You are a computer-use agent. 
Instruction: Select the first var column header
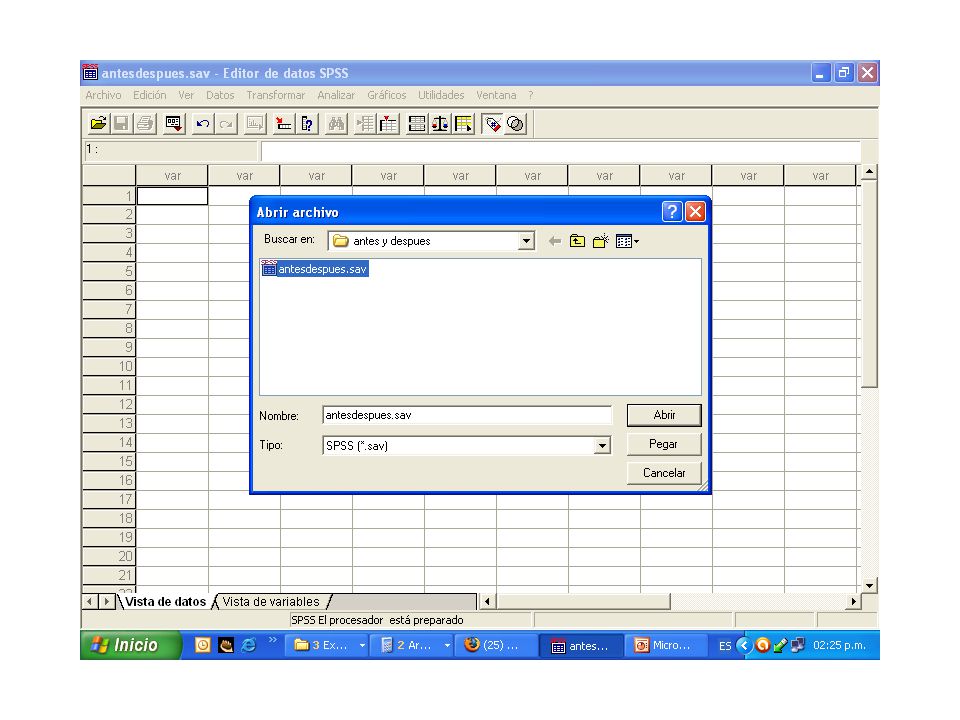coord(172,176)
